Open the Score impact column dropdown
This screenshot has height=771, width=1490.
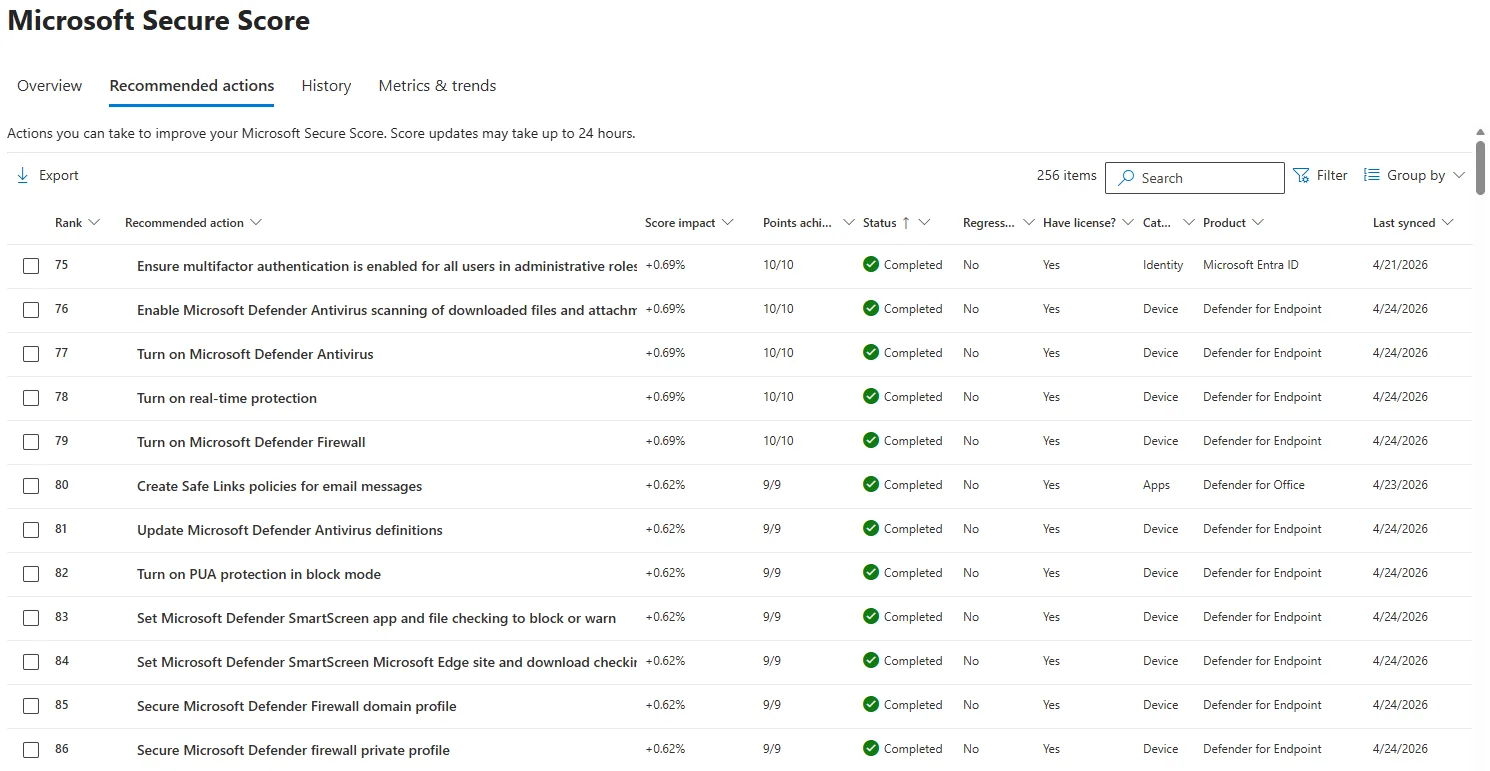coord(727,223)
